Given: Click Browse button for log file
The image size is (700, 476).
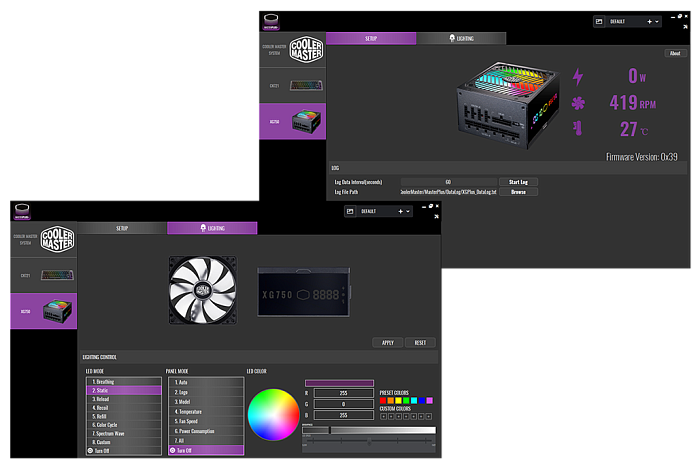Looking at the screenshot, I should pos(518,192).
